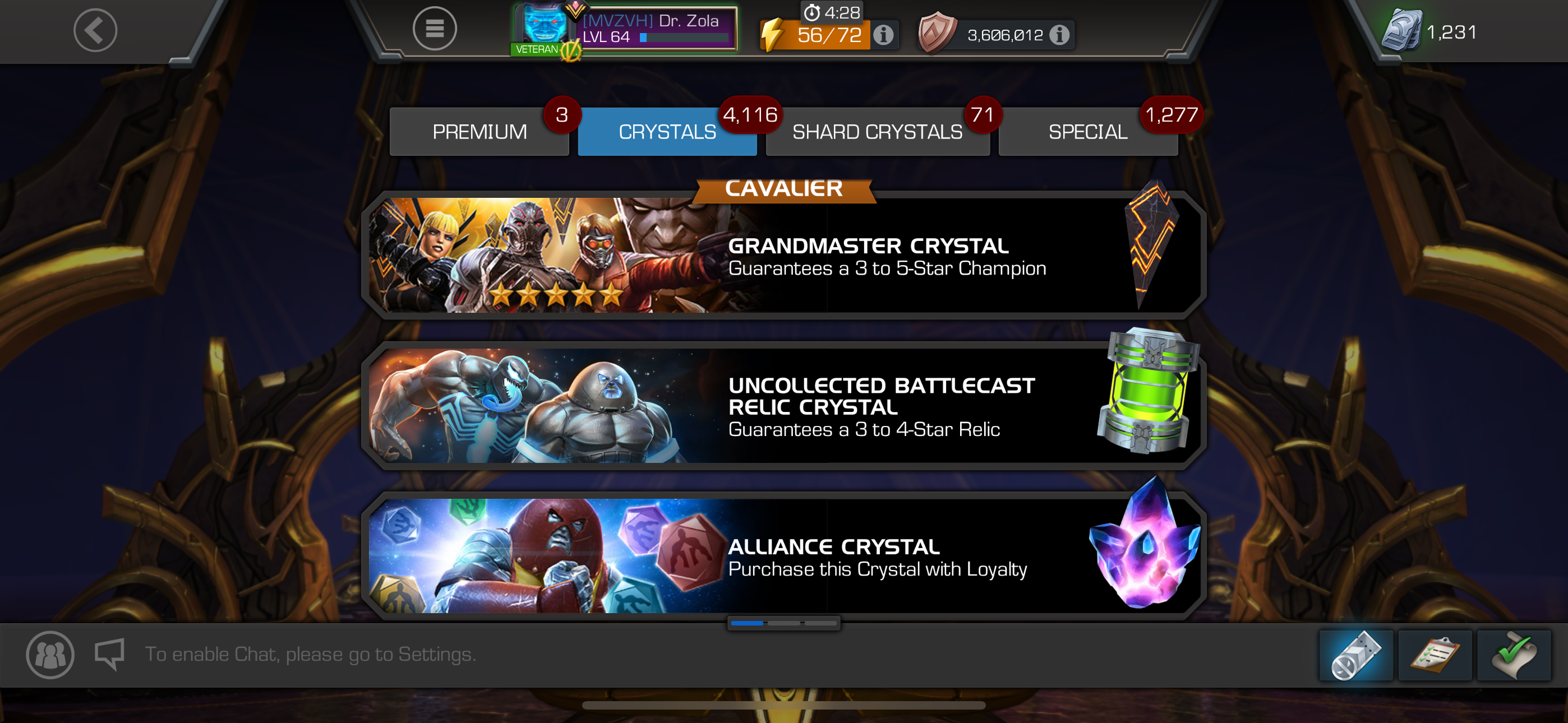Image resolution: width=1568 pixels, height=723 pixels.
Task: Switch to the Premium tab
Action: pyautogui.click(x=479, y=132)
